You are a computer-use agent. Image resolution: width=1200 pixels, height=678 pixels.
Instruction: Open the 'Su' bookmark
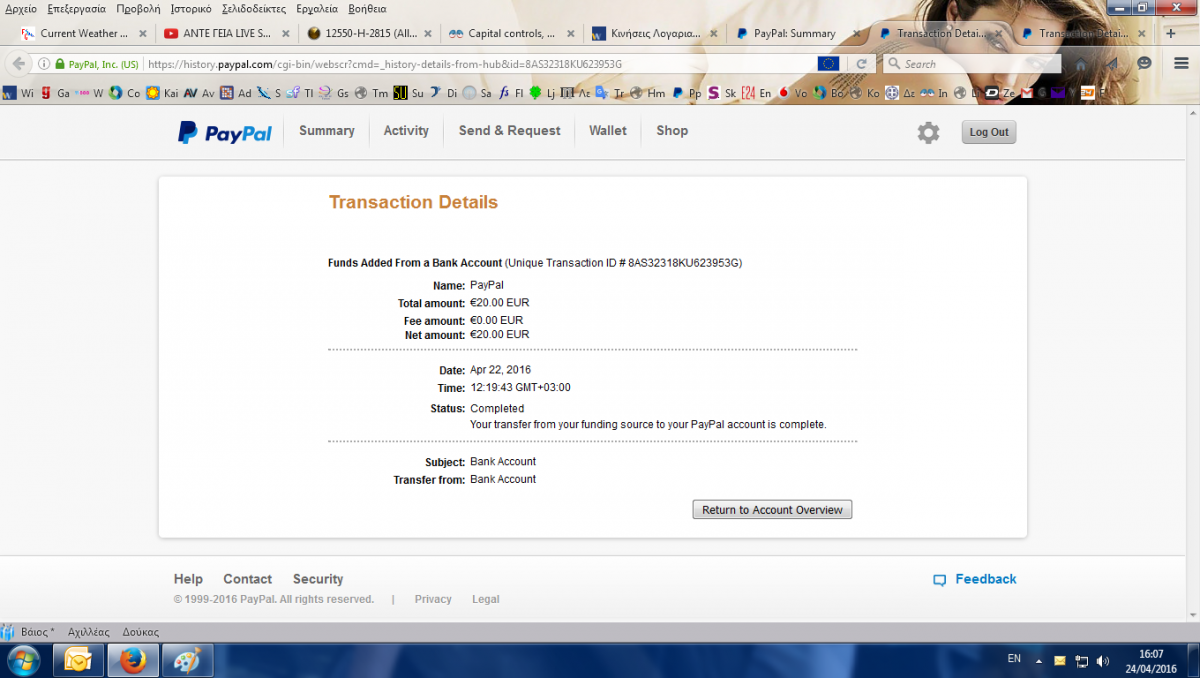(x=408, y=93)
